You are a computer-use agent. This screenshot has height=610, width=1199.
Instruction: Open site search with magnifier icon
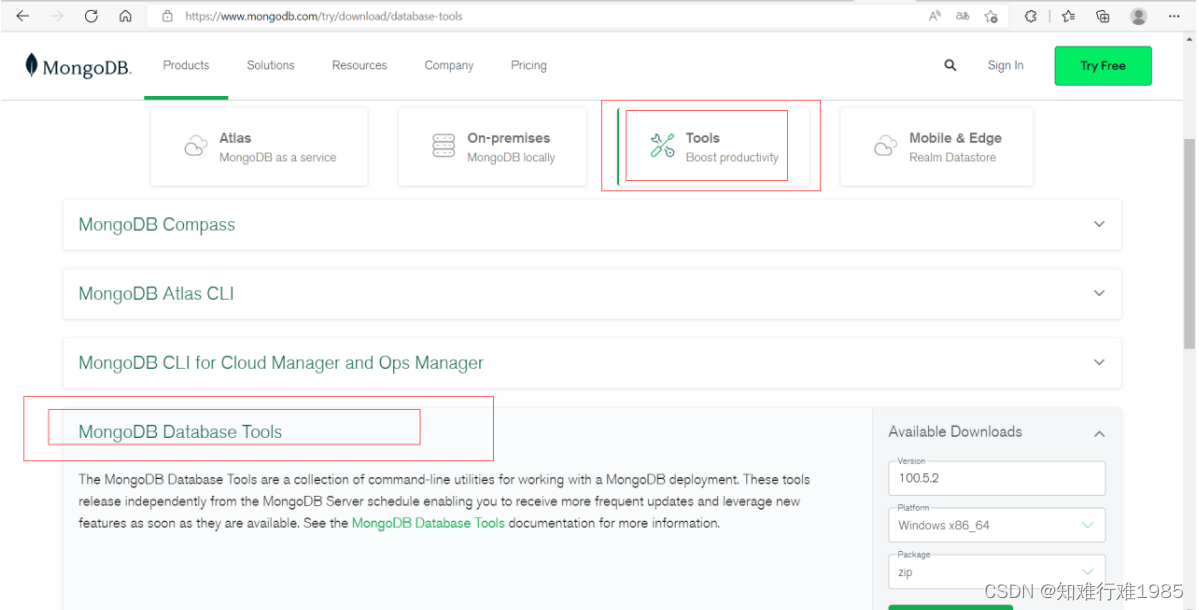tap(950, 65)
